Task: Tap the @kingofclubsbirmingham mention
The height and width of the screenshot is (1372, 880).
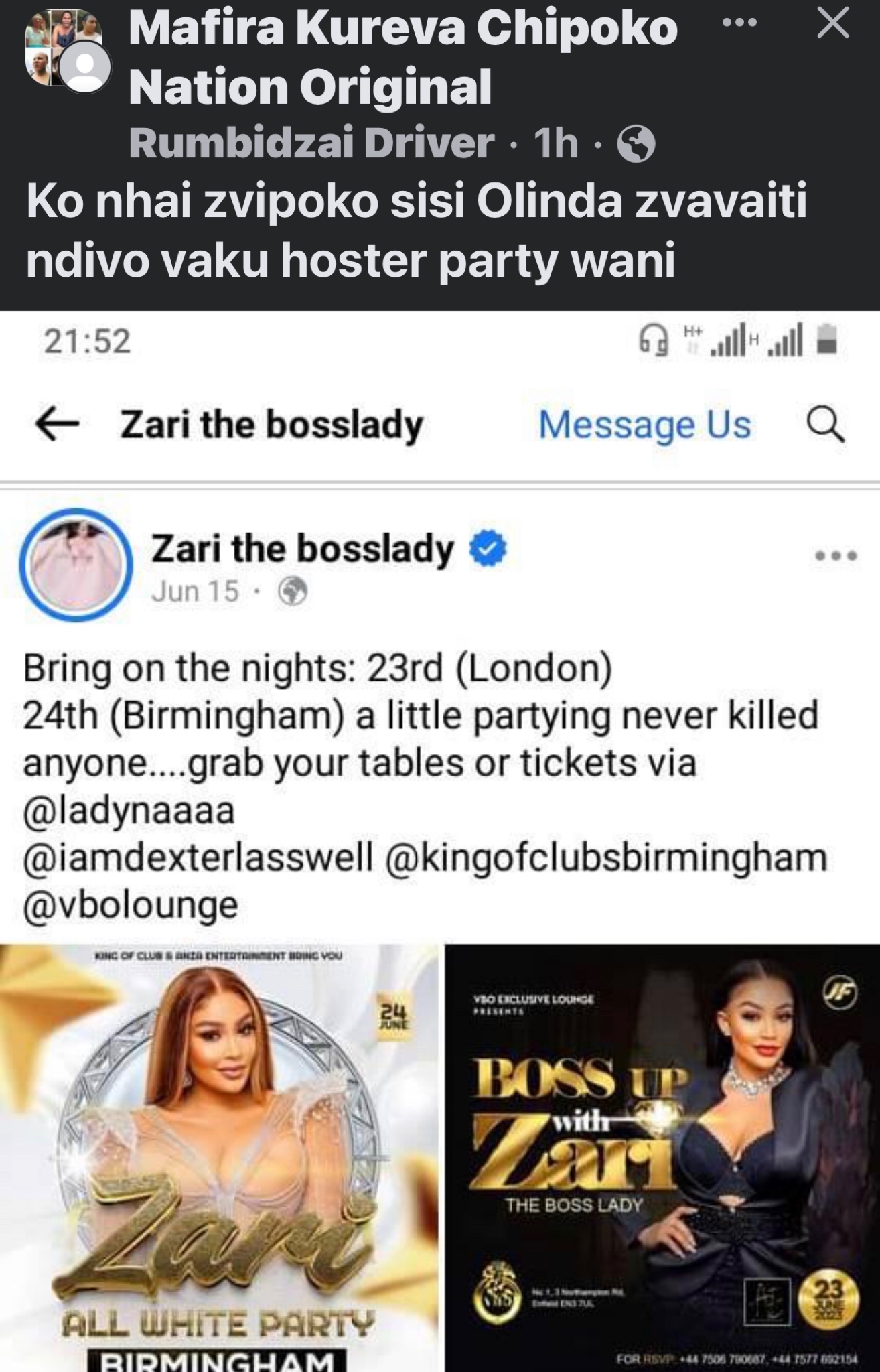Action: [x=606, y=859]
